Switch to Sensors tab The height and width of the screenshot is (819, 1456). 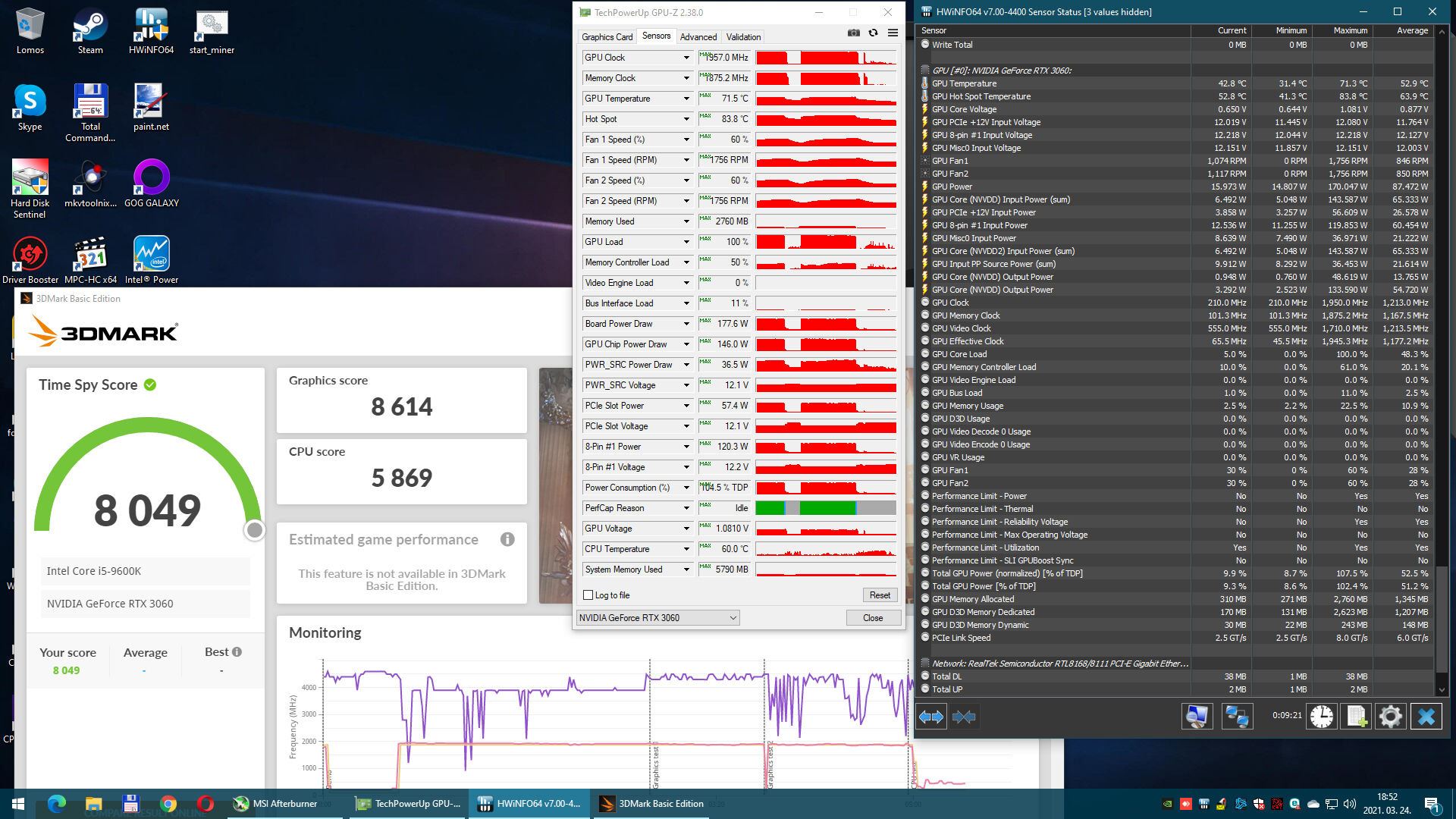[x=656, y=36]
